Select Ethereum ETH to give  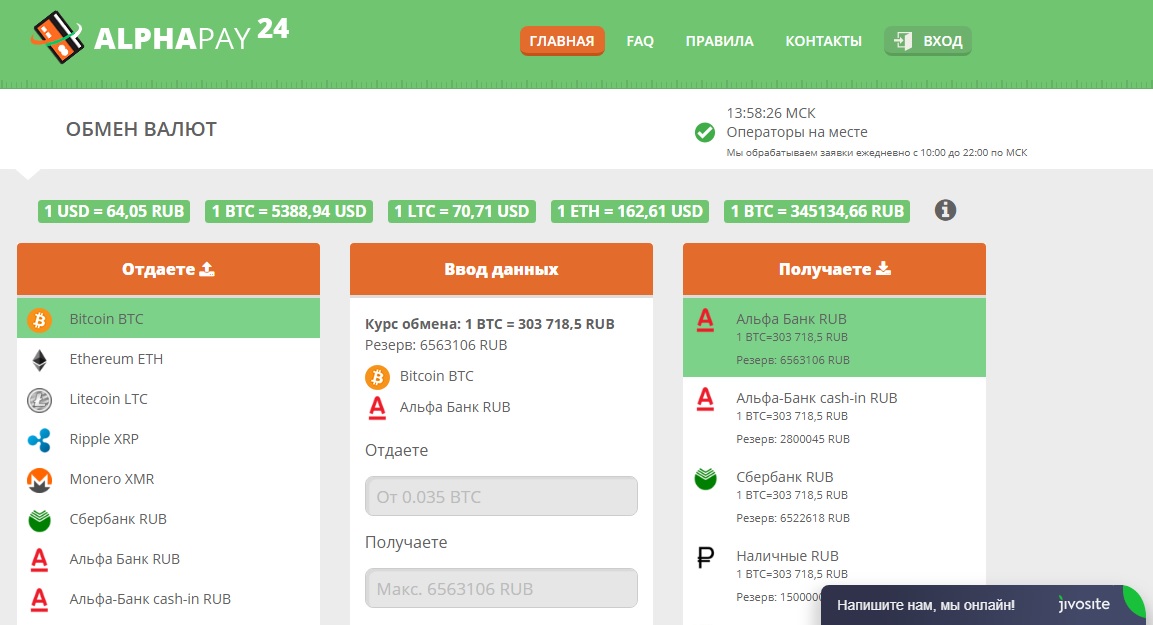pos(168,359)
